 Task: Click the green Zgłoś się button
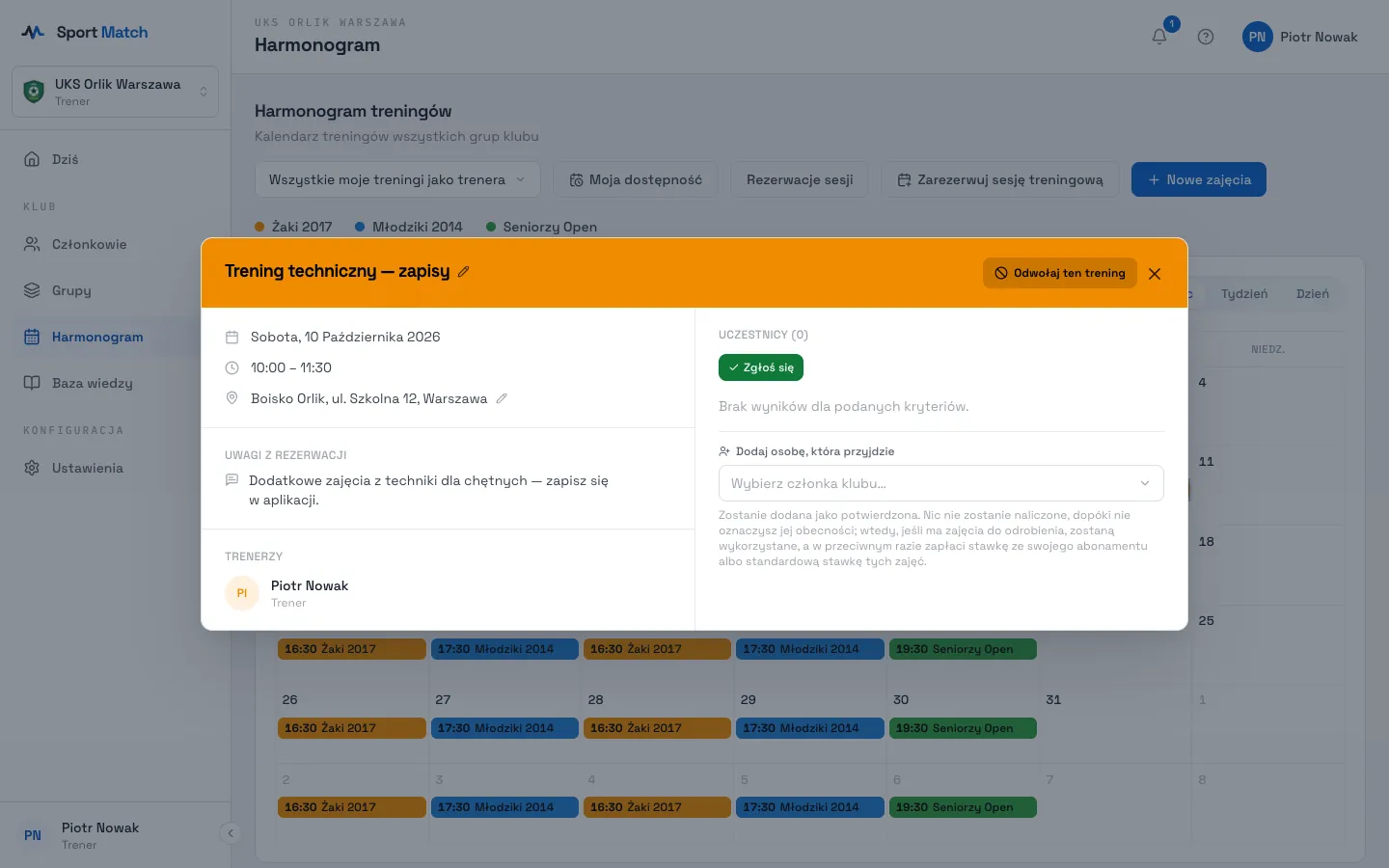761,367
